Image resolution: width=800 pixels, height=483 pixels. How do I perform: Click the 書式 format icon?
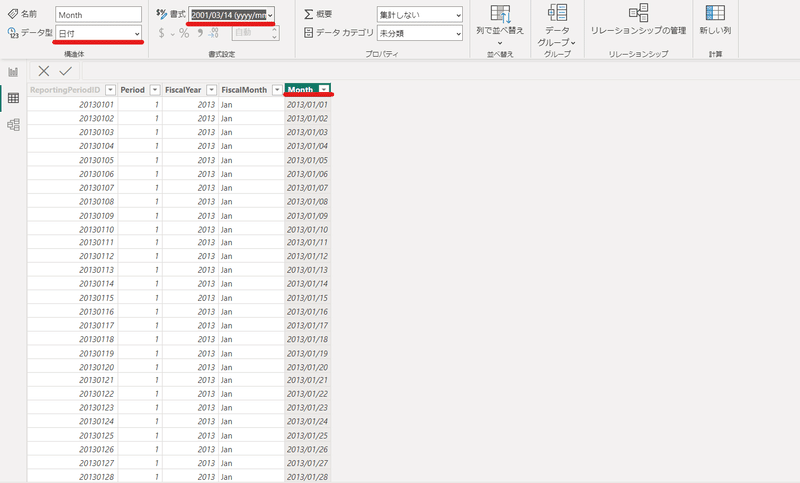162,14
